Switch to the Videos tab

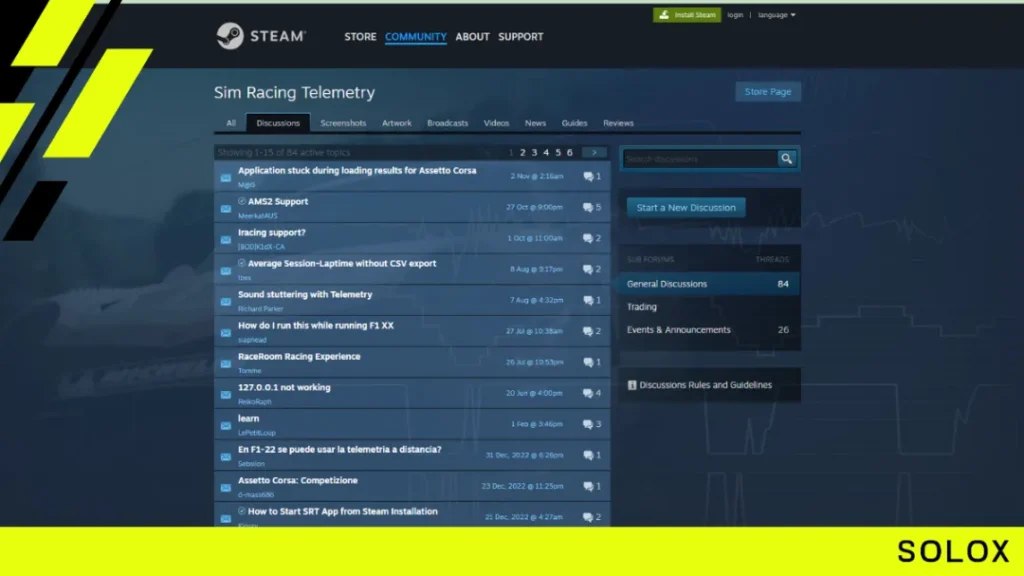coord(496,123)
